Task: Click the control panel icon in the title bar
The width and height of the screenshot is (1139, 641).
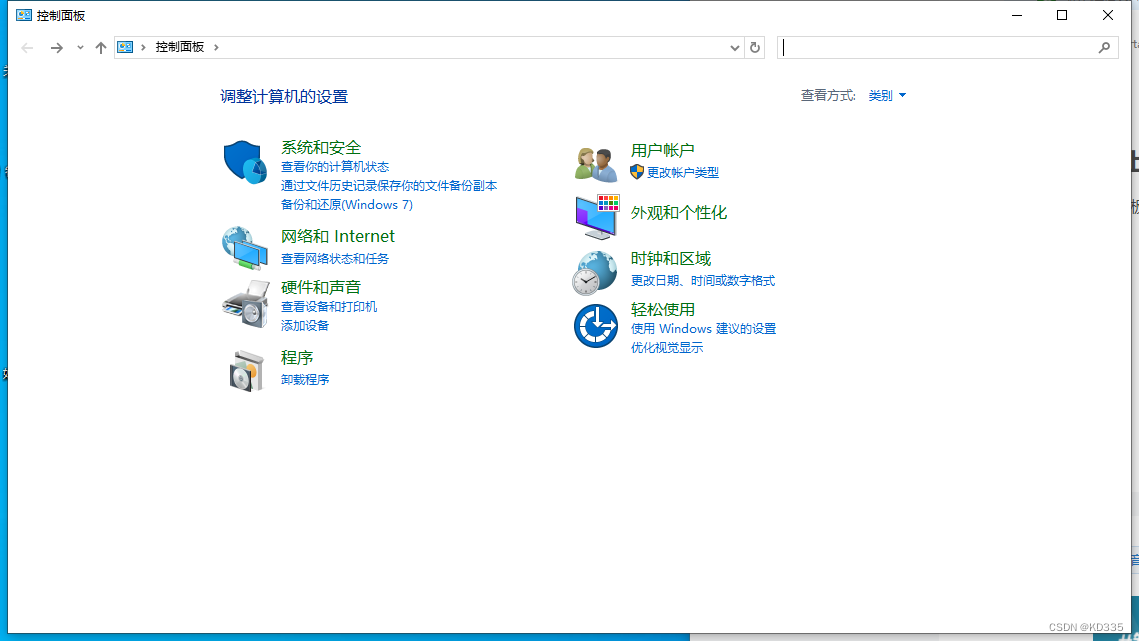Action: click(x=24, y=15)
